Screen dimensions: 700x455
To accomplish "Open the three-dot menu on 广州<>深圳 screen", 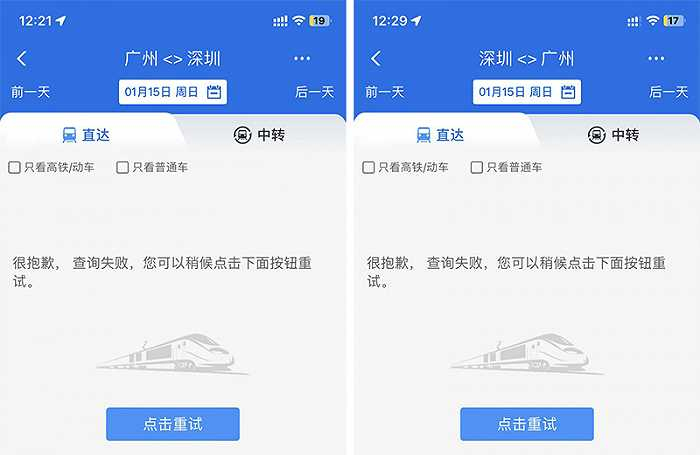I will pos(302,58).
